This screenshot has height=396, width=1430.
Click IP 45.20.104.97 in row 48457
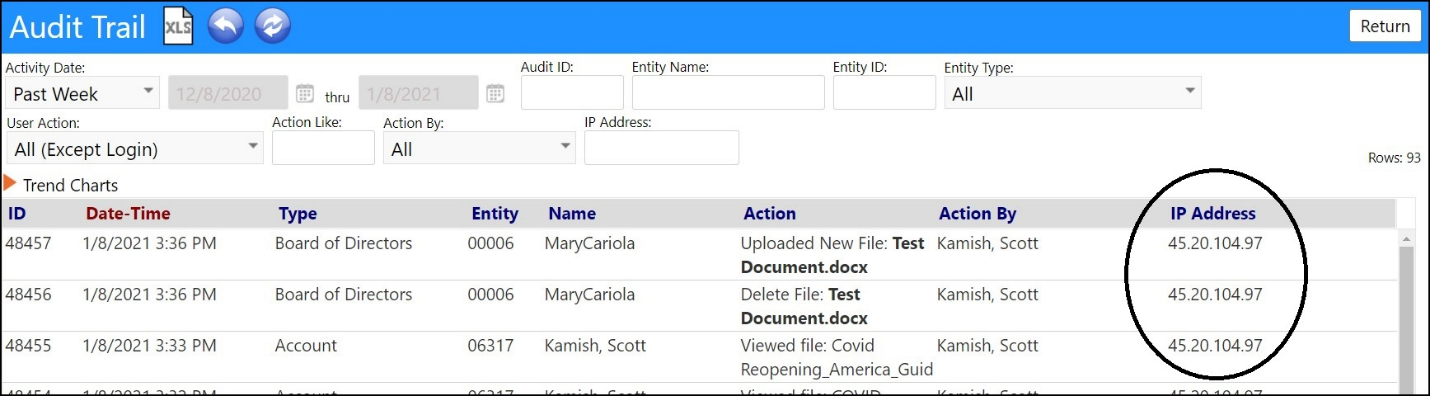pyautogui.click(x=1215, y=243)
